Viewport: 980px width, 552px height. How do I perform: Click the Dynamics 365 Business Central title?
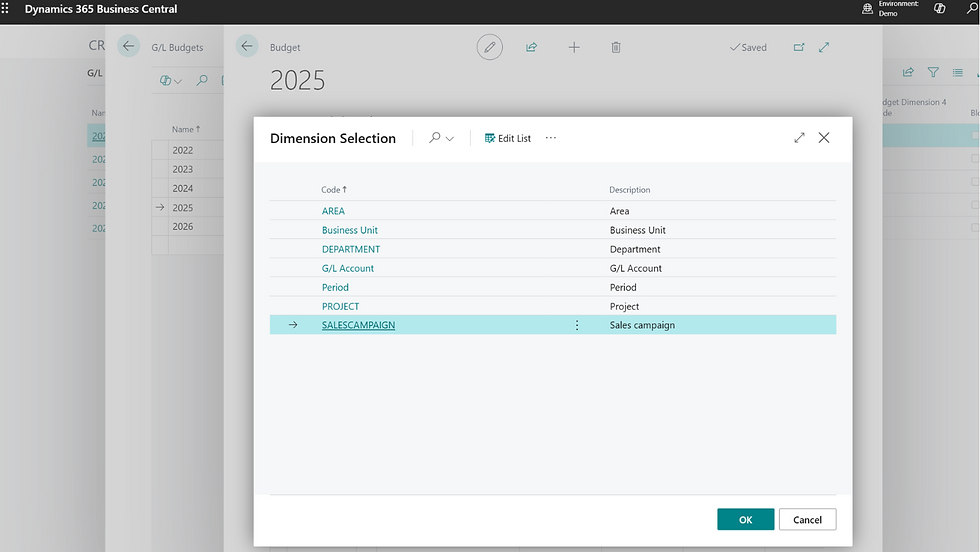(x=101, y=9)
